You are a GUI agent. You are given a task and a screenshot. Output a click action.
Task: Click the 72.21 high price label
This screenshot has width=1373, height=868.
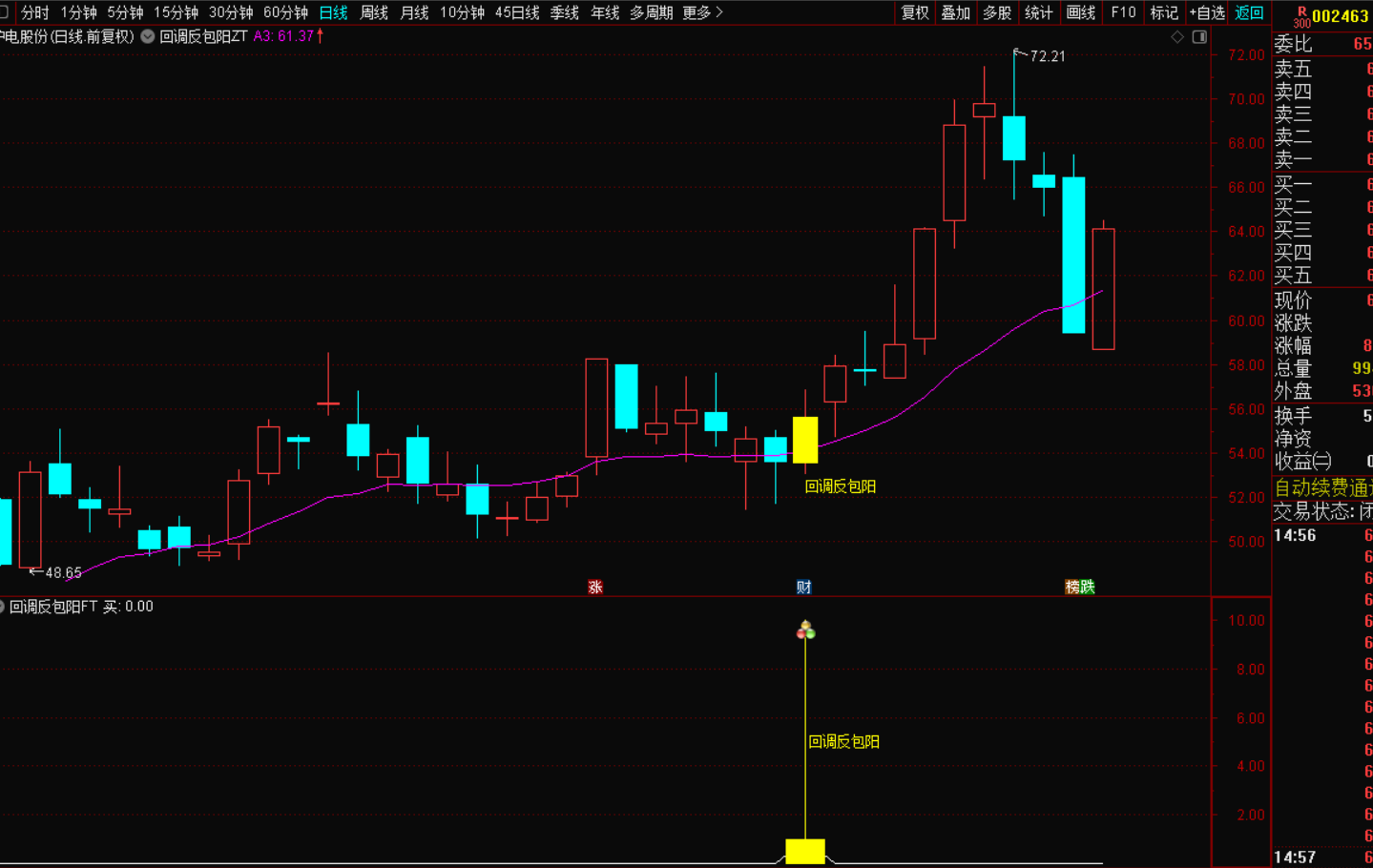(1047, 56)
